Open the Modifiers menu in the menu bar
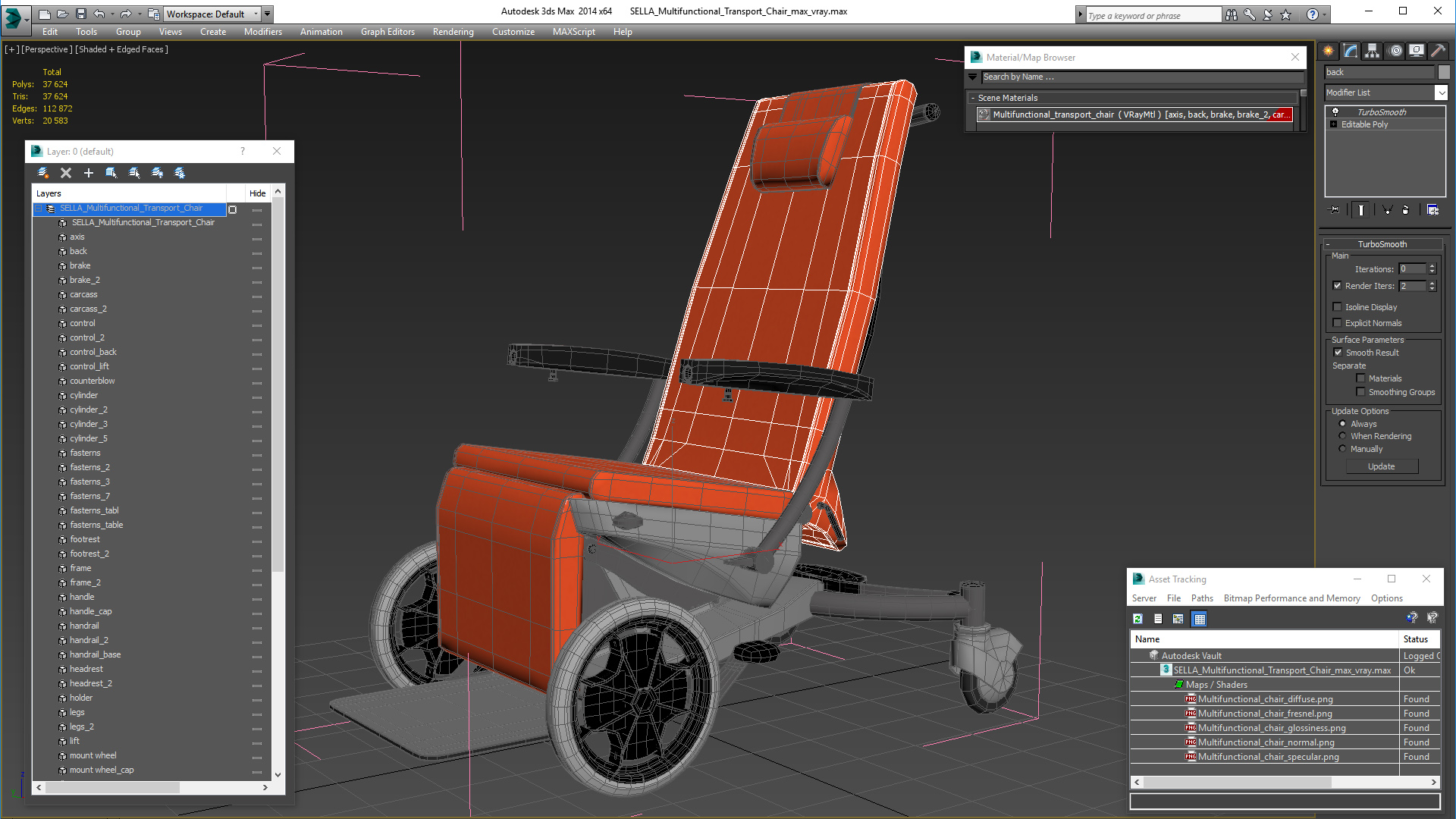Screen dimensions: 1456x819 point(262,32)
